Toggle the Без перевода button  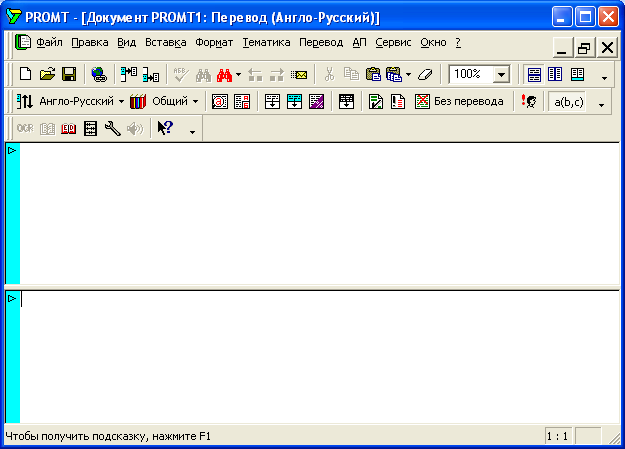click(x=459, y=101)
